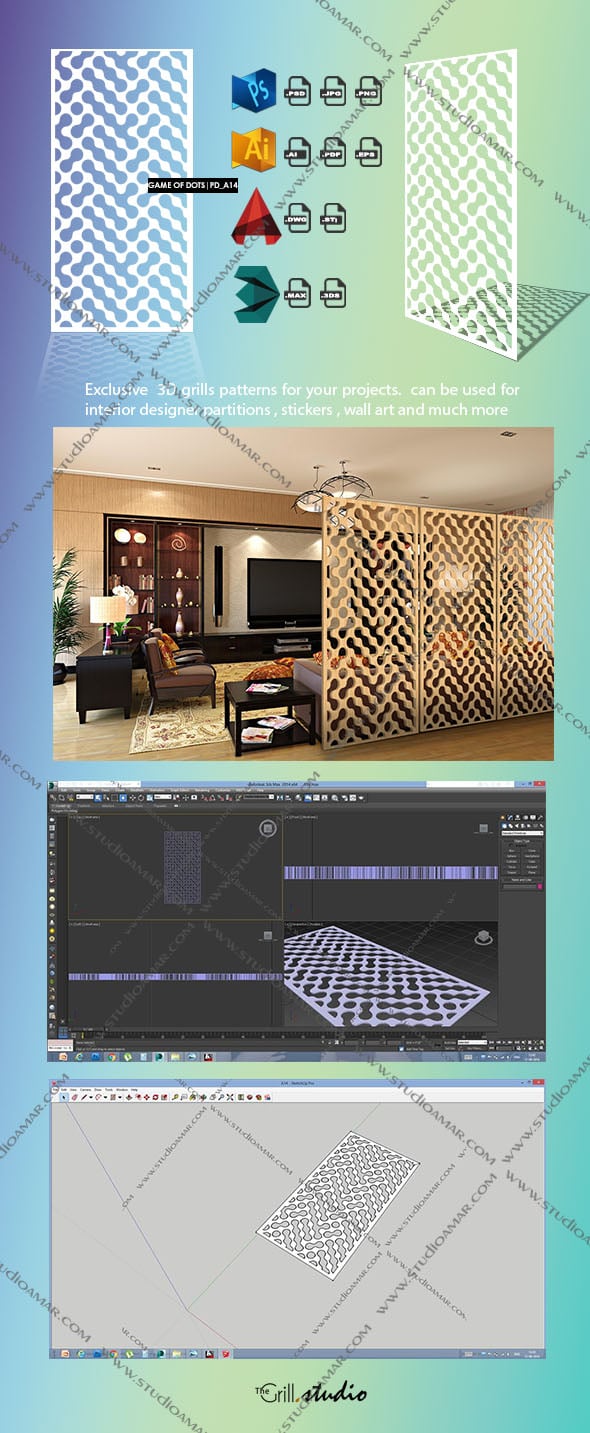The image size is (590, 1433).
Task: Click the .EPS file format icon
Action: click(x=369, y=153)
